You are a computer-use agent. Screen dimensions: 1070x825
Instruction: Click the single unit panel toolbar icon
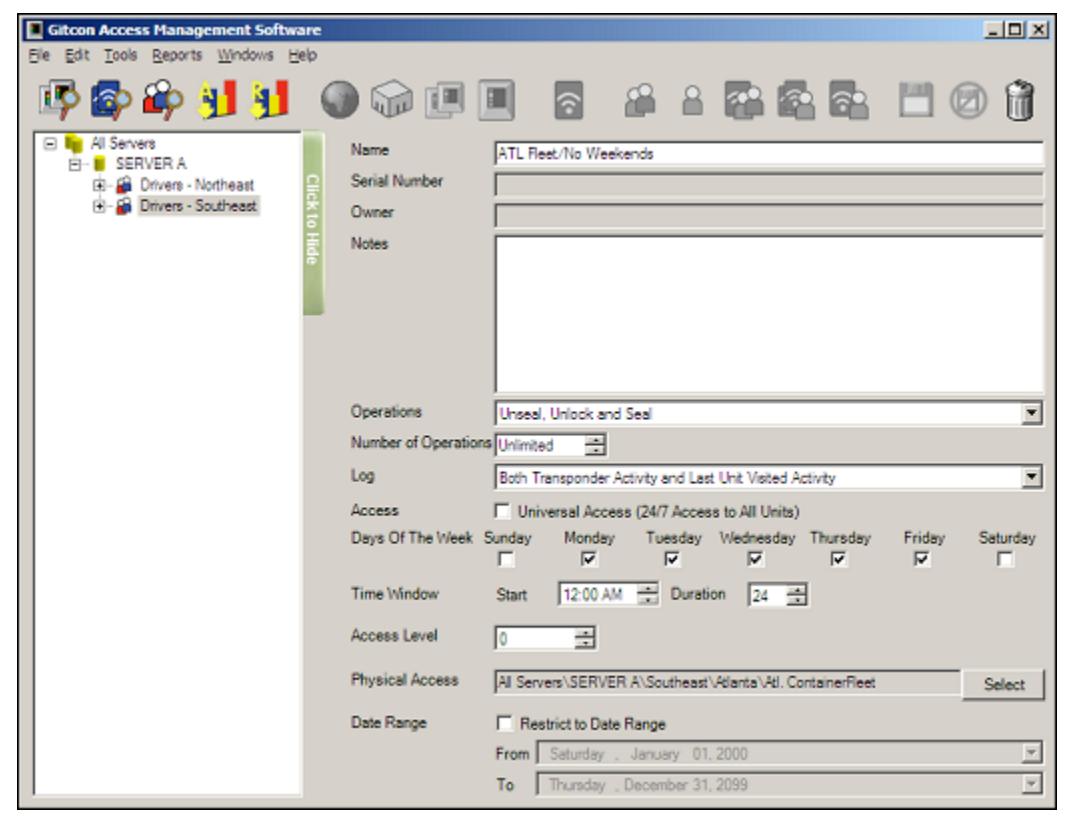[497, 100]
